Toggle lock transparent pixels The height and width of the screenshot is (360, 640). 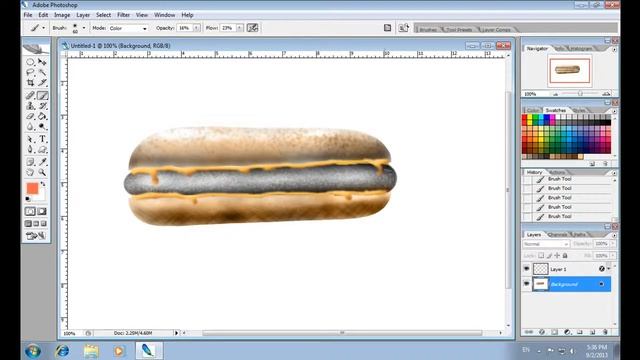[541, 256]
